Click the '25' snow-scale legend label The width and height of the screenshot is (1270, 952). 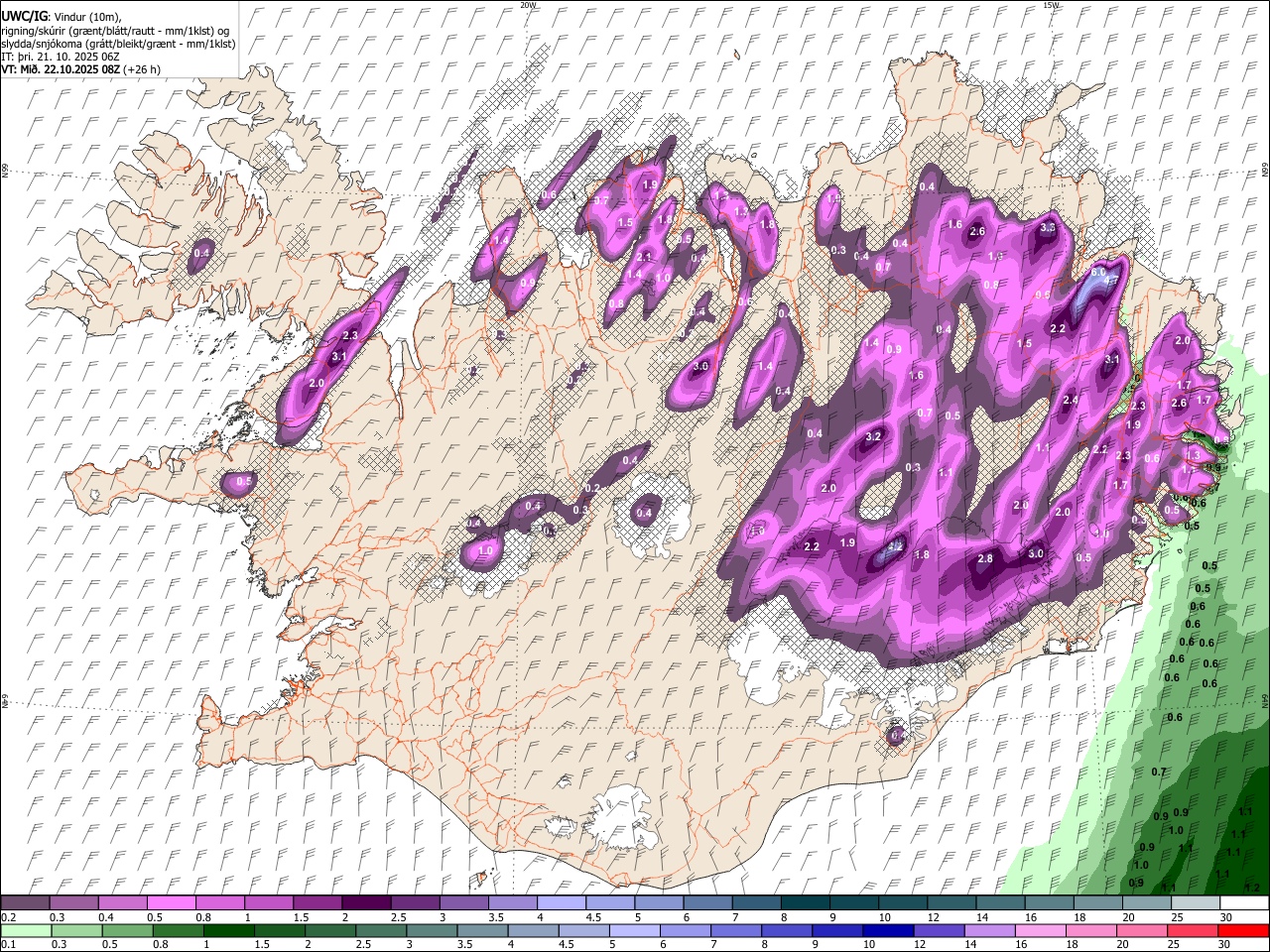pos(1176,917)
